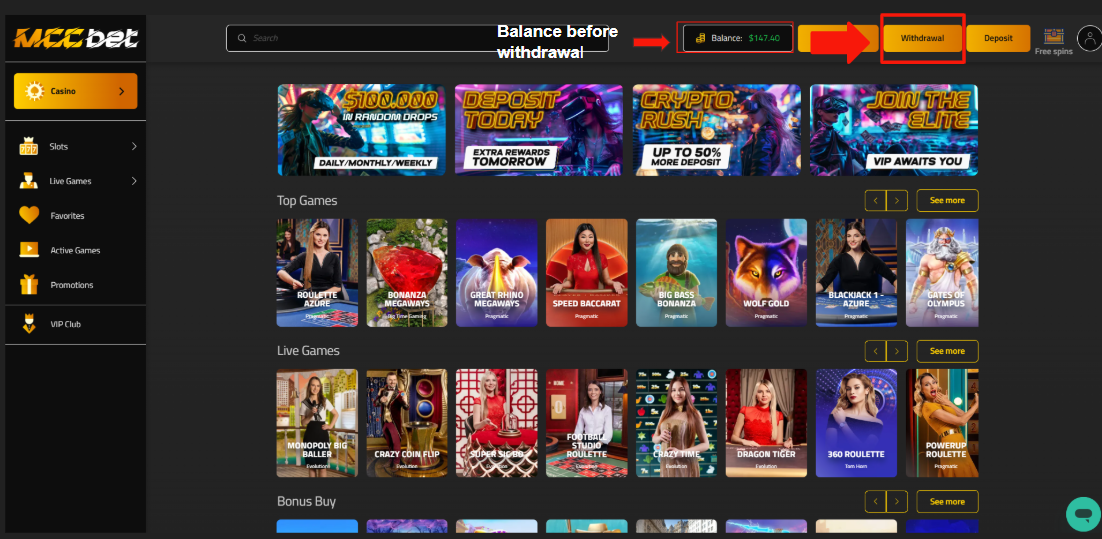Open the user profile avatar icon
Viewport: 1102px width, 539px height.
(x=1089, y=39)
